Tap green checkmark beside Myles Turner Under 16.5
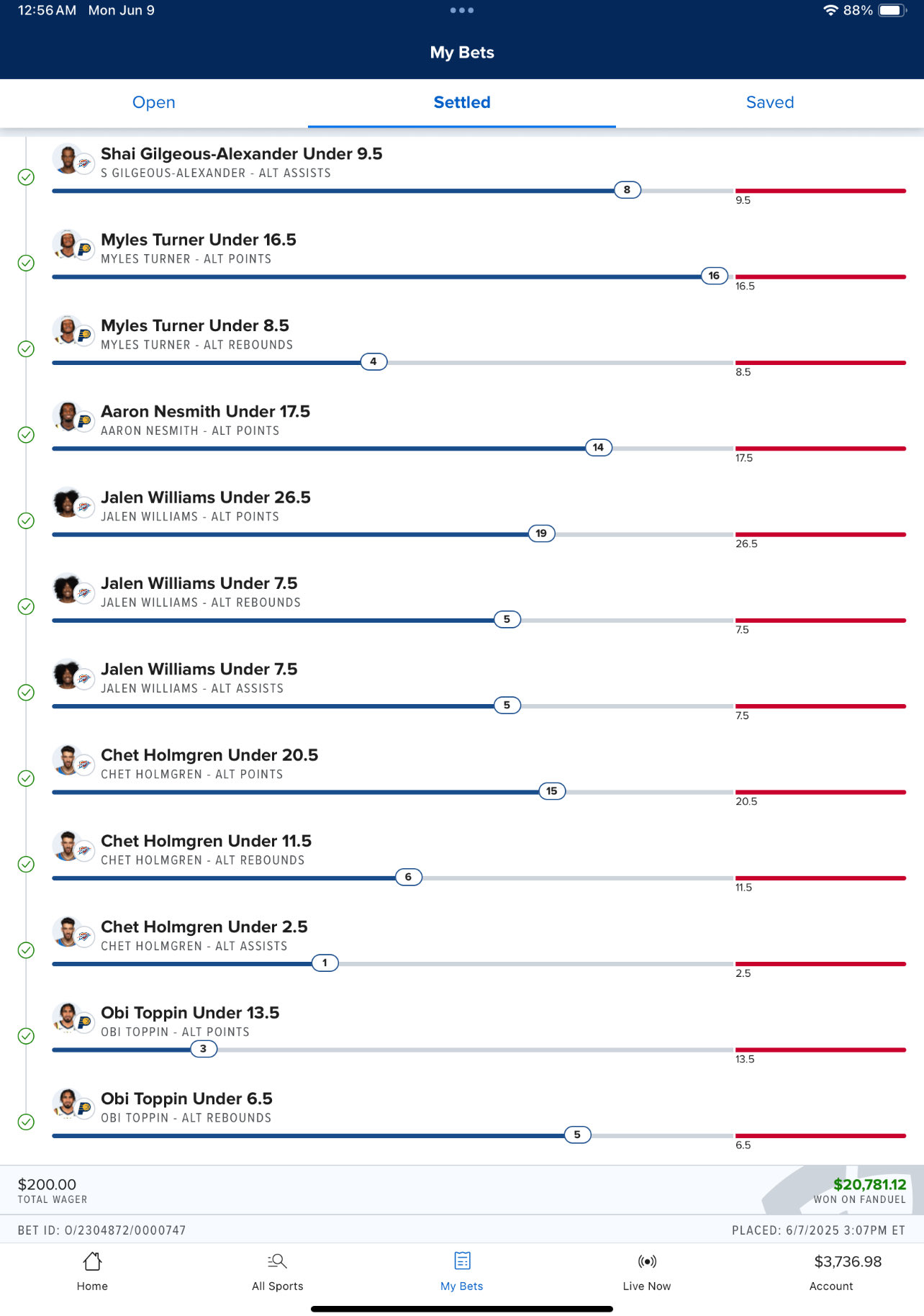924x1316 pixels. pyautogui.click(x=26, y=263)
